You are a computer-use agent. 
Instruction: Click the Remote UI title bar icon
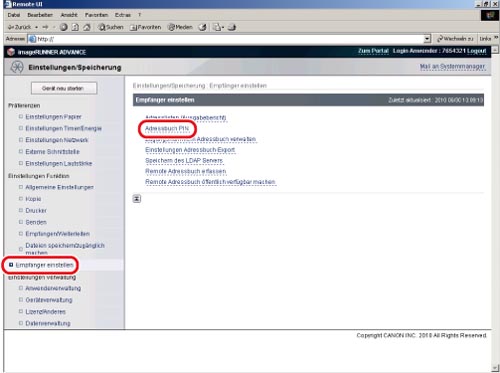click(x=8, y=4)
